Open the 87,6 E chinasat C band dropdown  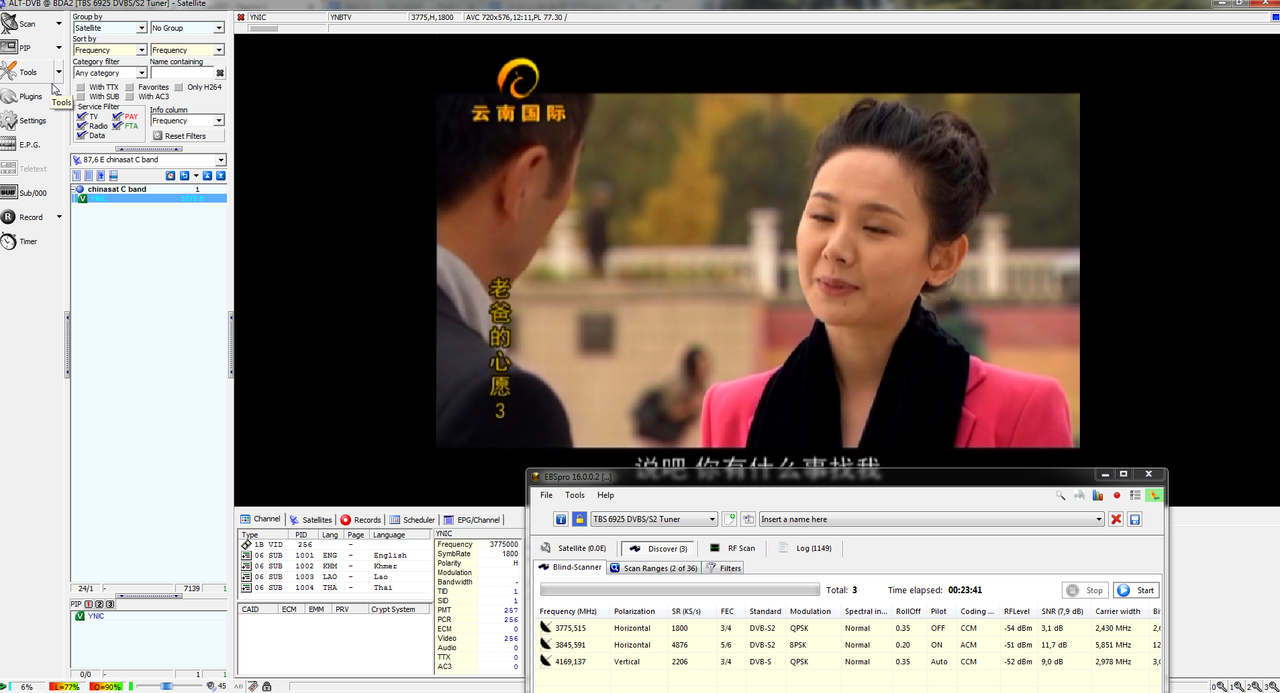[149, 160]
